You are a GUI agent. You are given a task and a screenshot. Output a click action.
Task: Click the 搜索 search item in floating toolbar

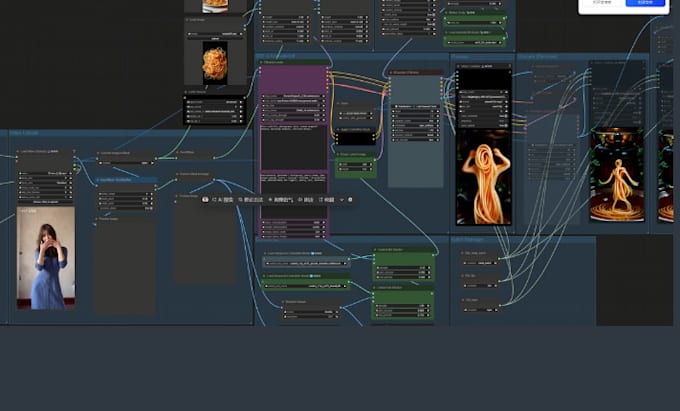[x=225, y=200]
